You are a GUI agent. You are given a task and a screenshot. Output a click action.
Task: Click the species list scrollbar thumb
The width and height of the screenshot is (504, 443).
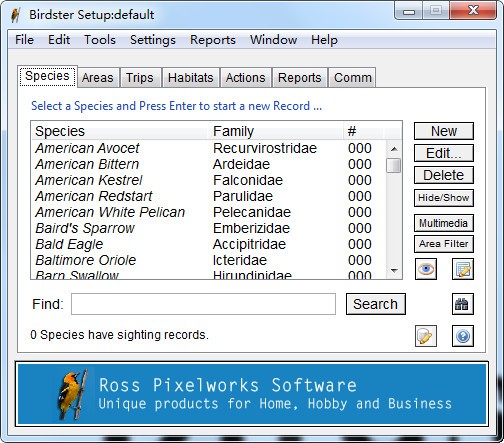pos(394,165)
